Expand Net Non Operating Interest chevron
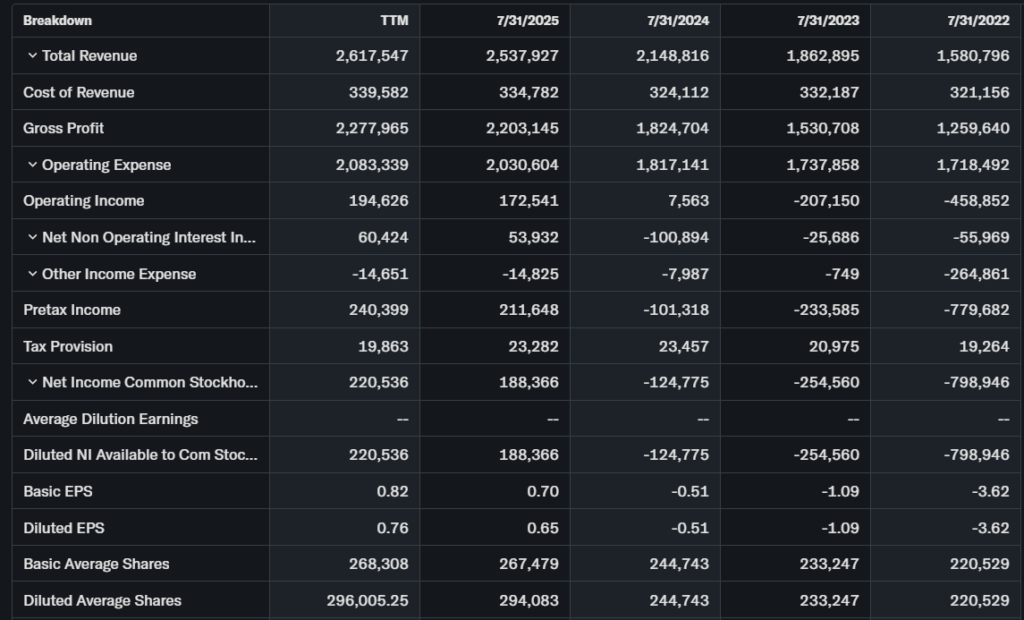 pyautogui.click(x=32, y=238)
